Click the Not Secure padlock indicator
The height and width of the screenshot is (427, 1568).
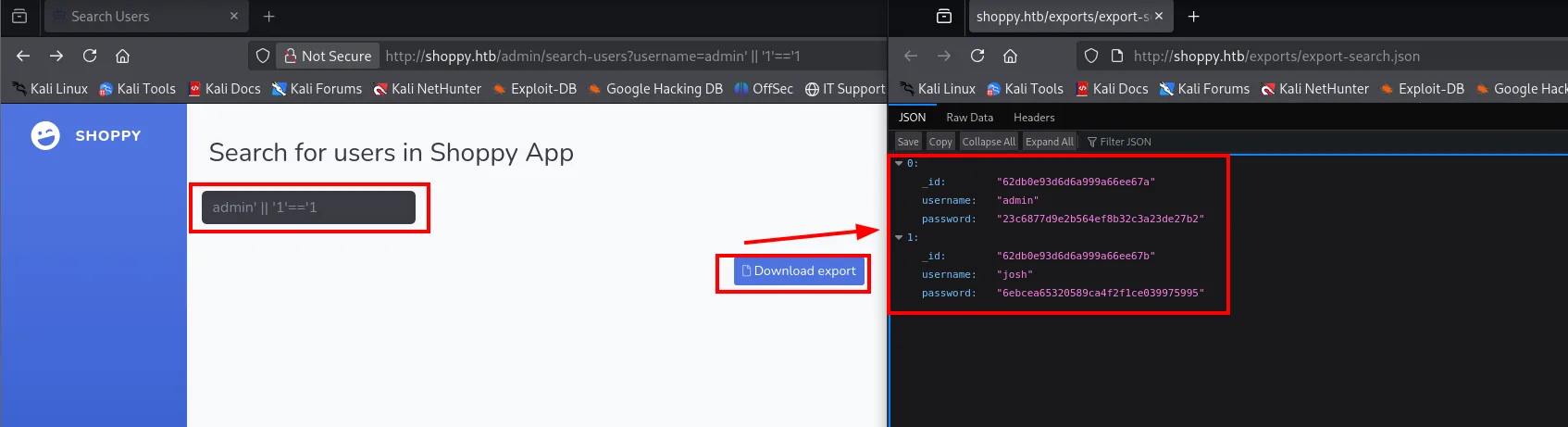[328, 56]
